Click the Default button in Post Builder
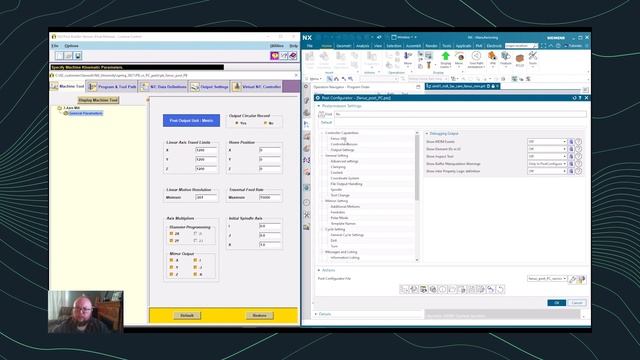640x360 pixels. tap(187, 316)
